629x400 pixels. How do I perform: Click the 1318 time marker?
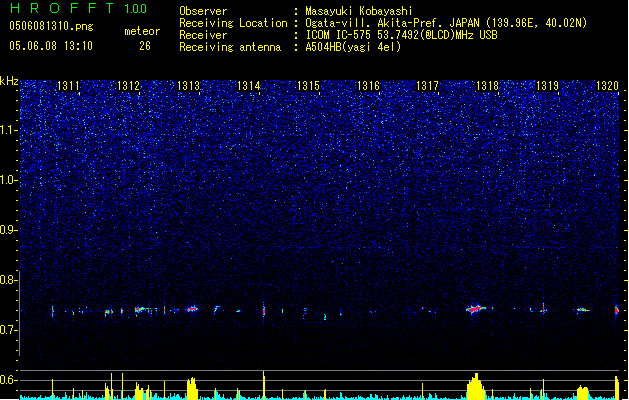pyautogui.click(x=487, y=86)
